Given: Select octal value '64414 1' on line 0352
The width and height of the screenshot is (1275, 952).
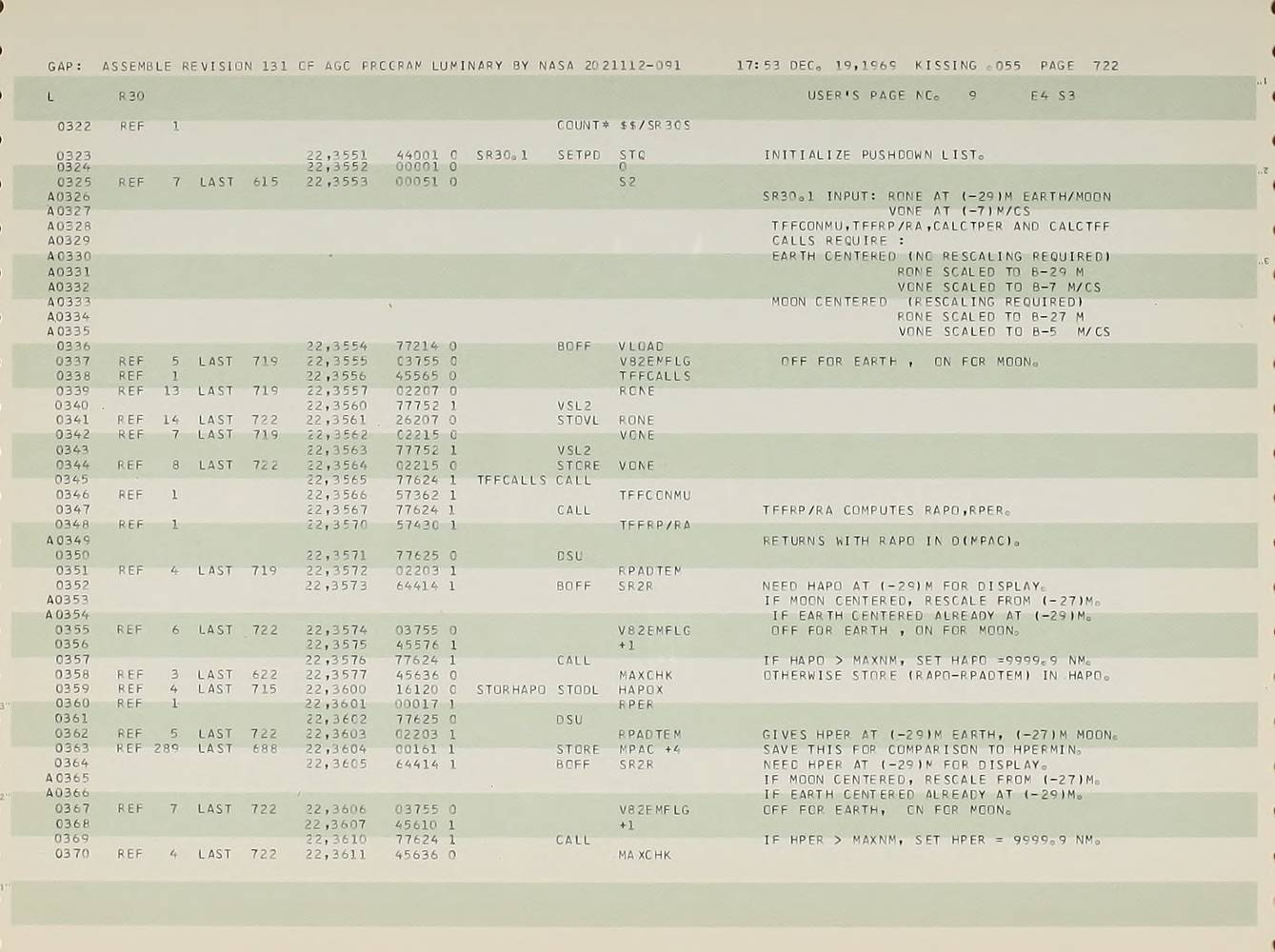Looking at the screenshot, I should pyautogui.click(x=426, y=585).
